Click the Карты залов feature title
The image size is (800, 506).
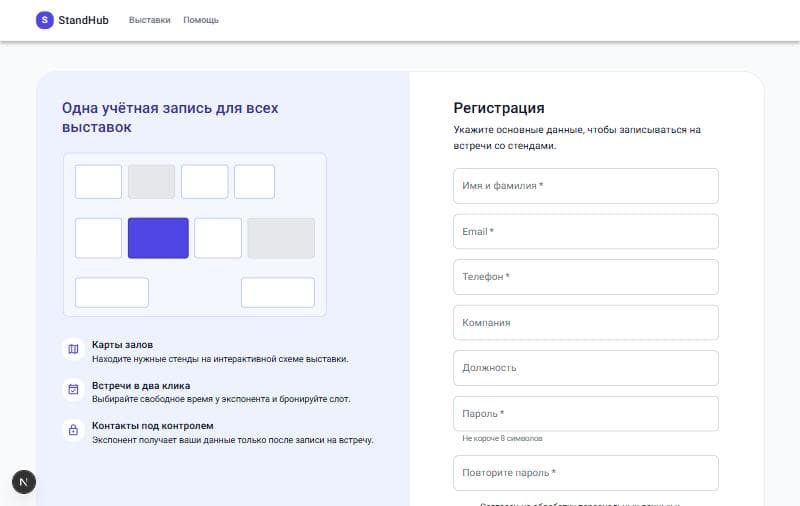pyautogui.click(x=122, y=345)
